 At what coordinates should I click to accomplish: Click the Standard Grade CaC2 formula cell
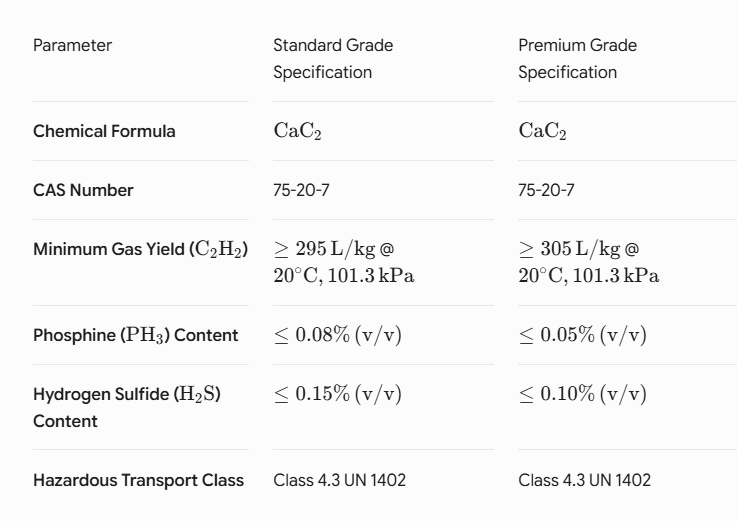pyautogui.click(x=298, y=131)
